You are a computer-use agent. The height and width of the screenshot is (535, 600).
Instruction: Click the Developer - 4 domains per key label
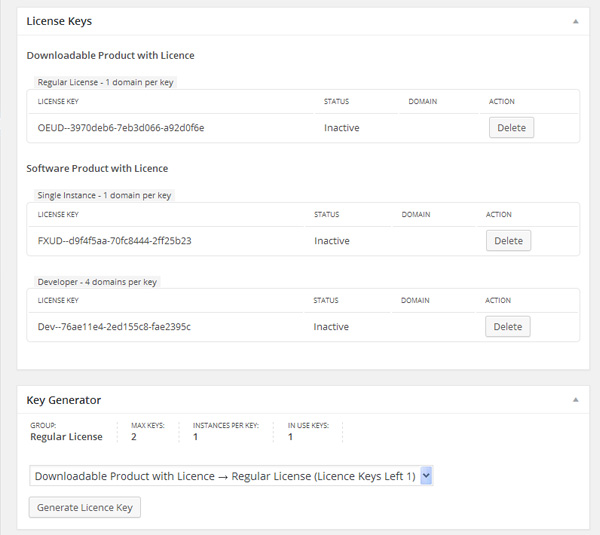[x=97, y=282]
